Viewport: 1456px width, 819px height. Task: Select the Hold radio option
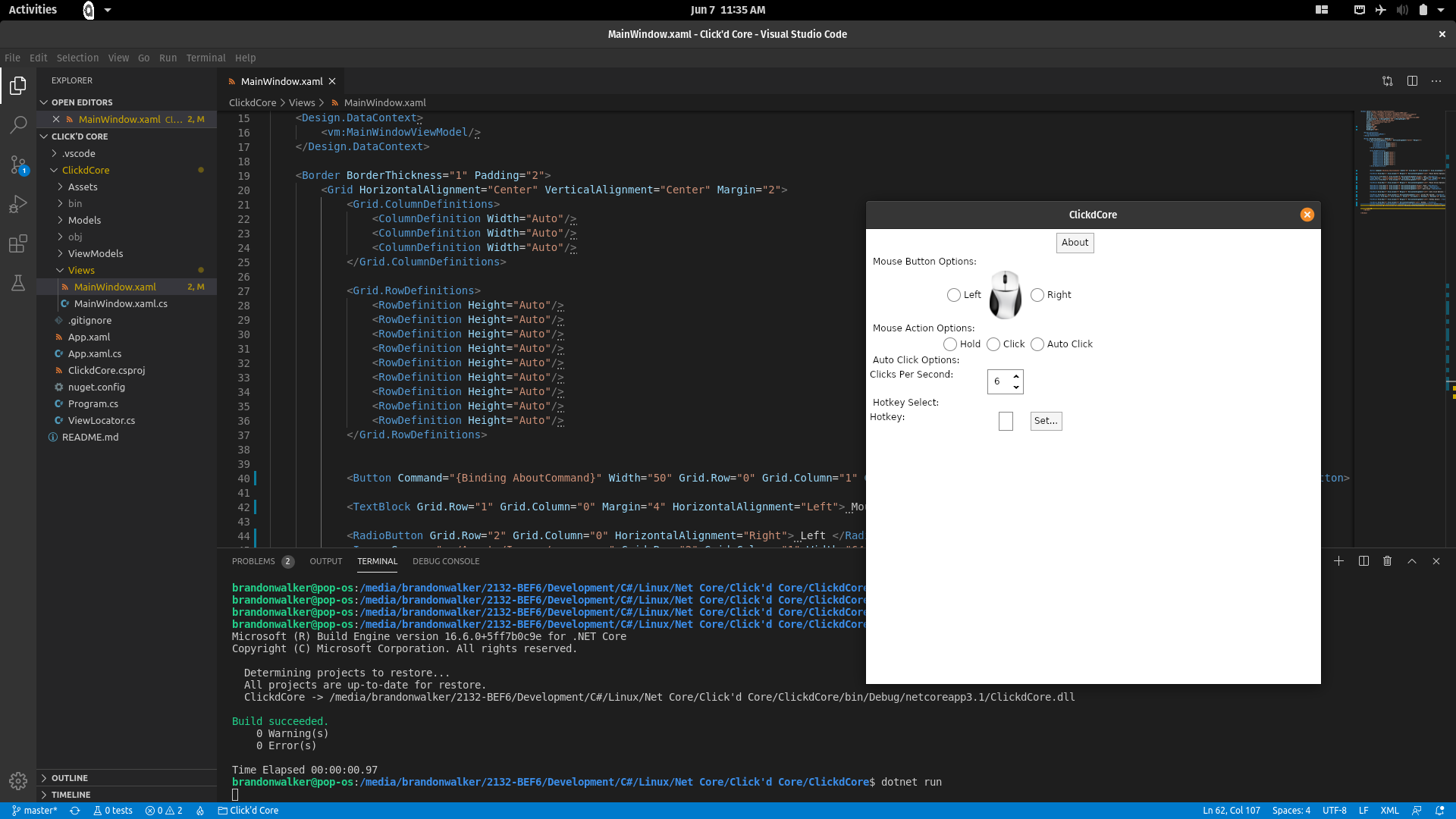[x=950, y=344]
